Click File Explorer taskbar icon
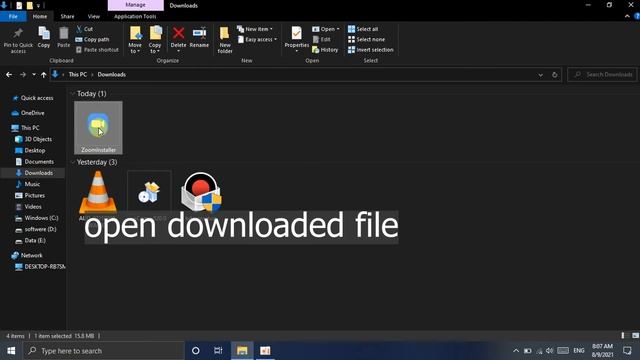This screenshot has height=360, width=640. tap(242, 351)
